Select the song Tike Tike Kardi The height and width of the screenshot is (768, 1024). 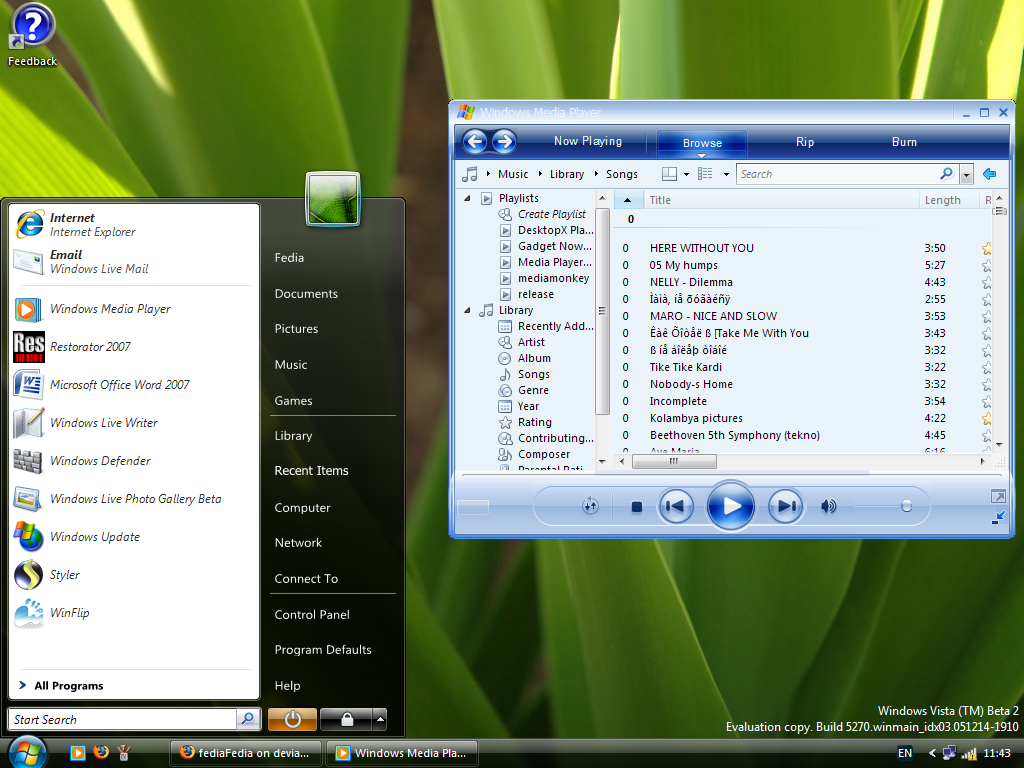pos(685,367)
